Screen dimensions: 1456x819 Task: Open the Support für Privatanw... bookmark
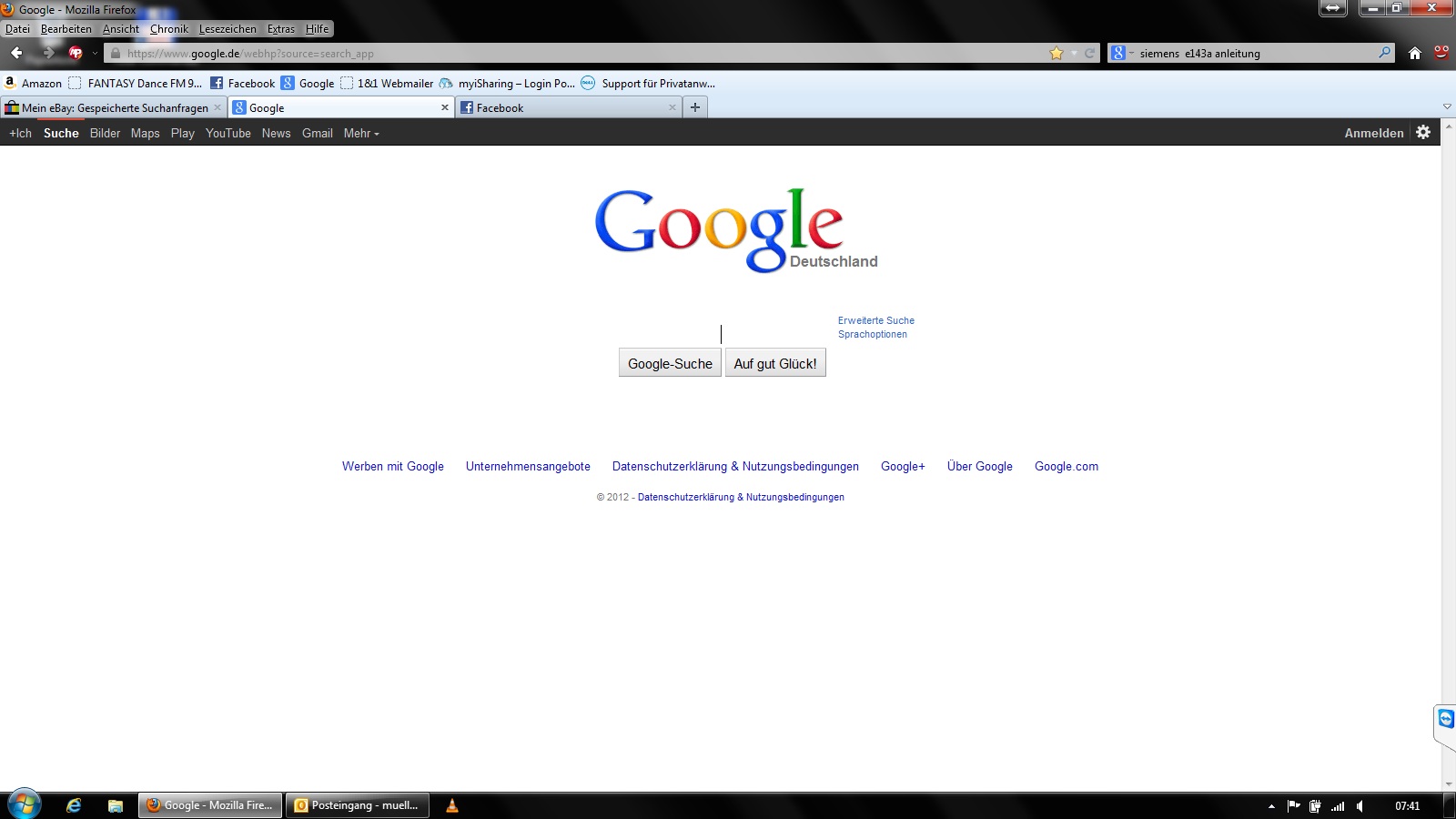pyautogui.click(x=648, y=83)
